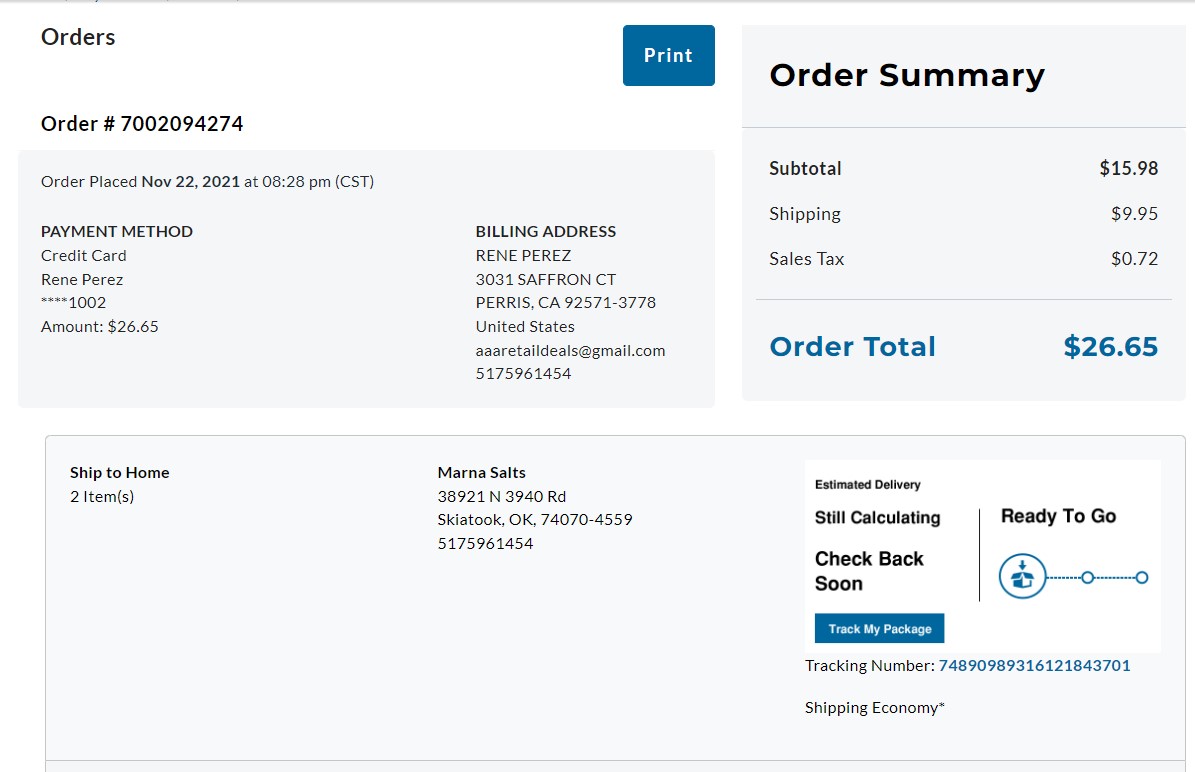Click the PAYMENT METHOD heading
The width and height of the screenshot is (1195, 772).
coord(117,232)
